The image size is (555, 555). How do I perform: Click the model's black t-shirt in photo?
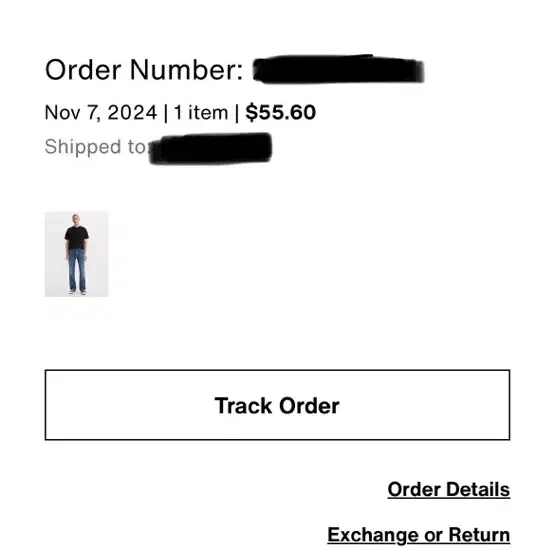[76, 238]
